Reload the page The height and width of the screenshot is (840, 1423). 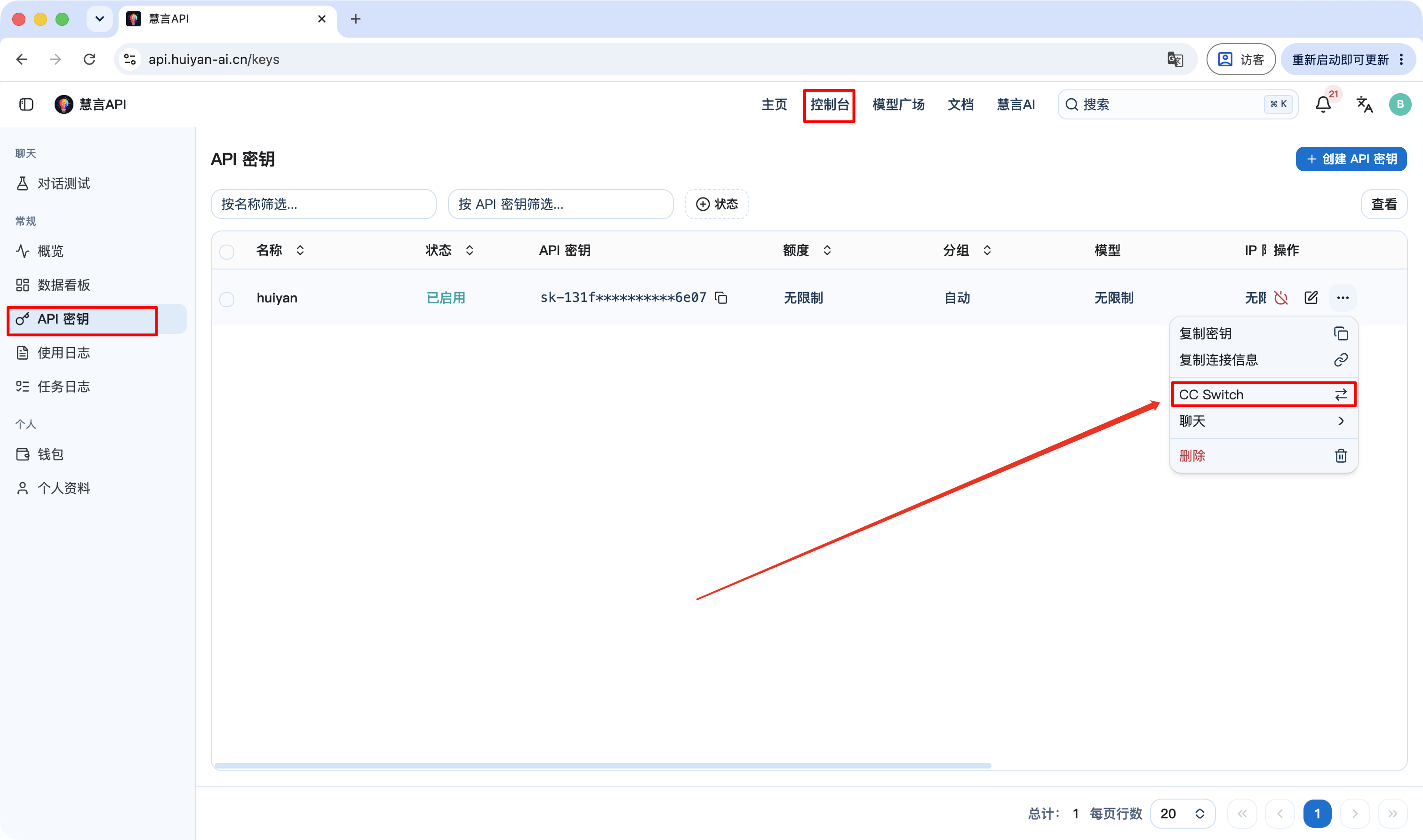click(89, 59)
